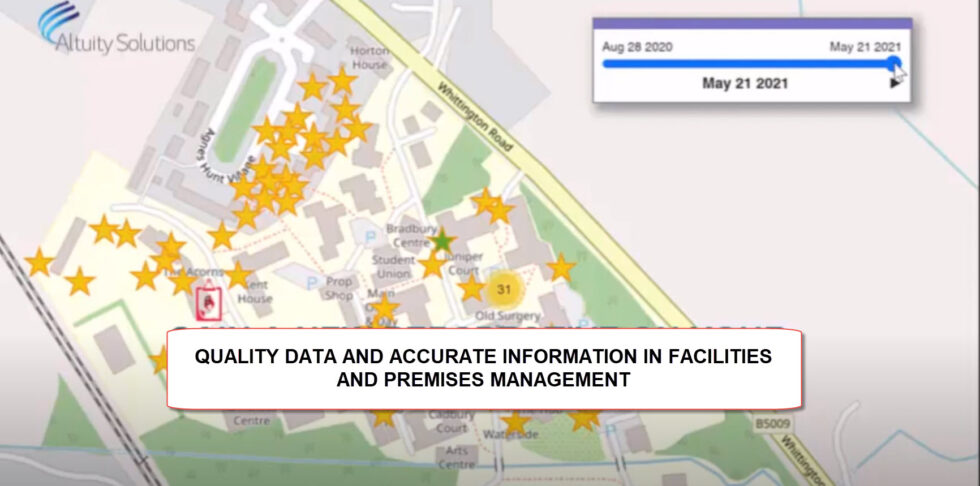Select the green star near Bradbury Centre

coord(442,241)
